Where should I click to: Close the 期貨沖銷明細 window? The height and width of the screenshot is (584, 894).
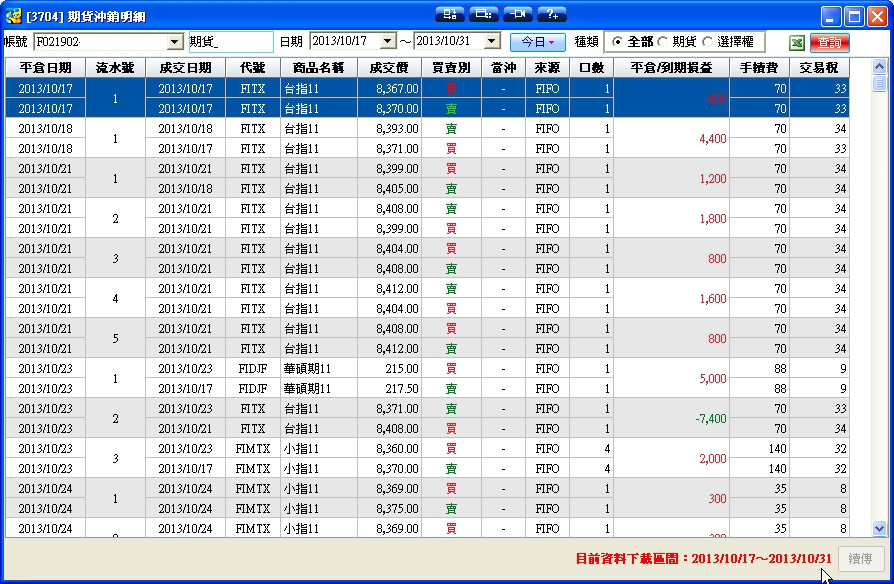tap(877, 17)
